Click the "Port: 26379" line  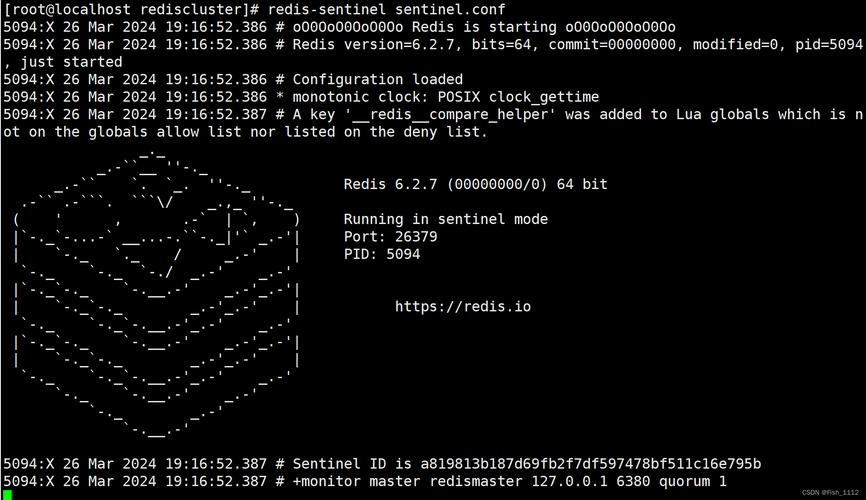390,237
